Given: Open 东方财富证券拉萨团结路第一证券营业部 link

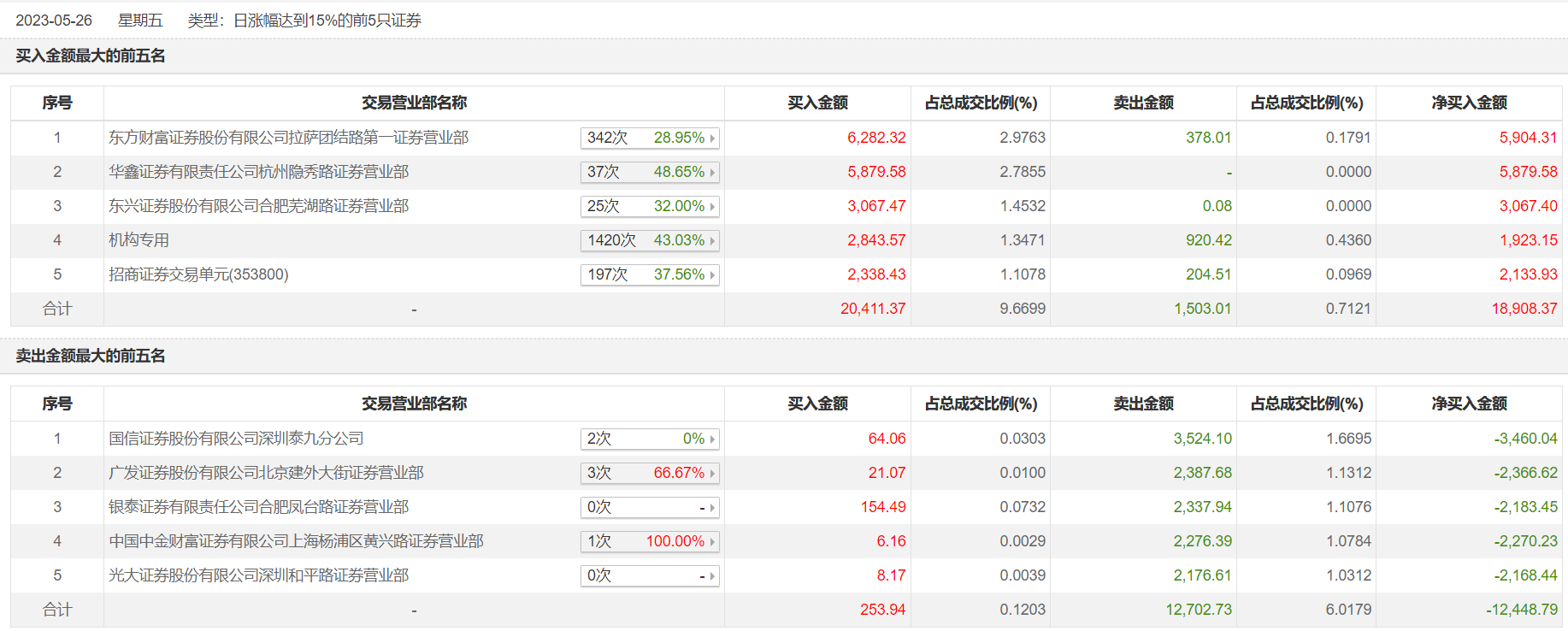Looking at the screenshot, I should pos(288,138).
